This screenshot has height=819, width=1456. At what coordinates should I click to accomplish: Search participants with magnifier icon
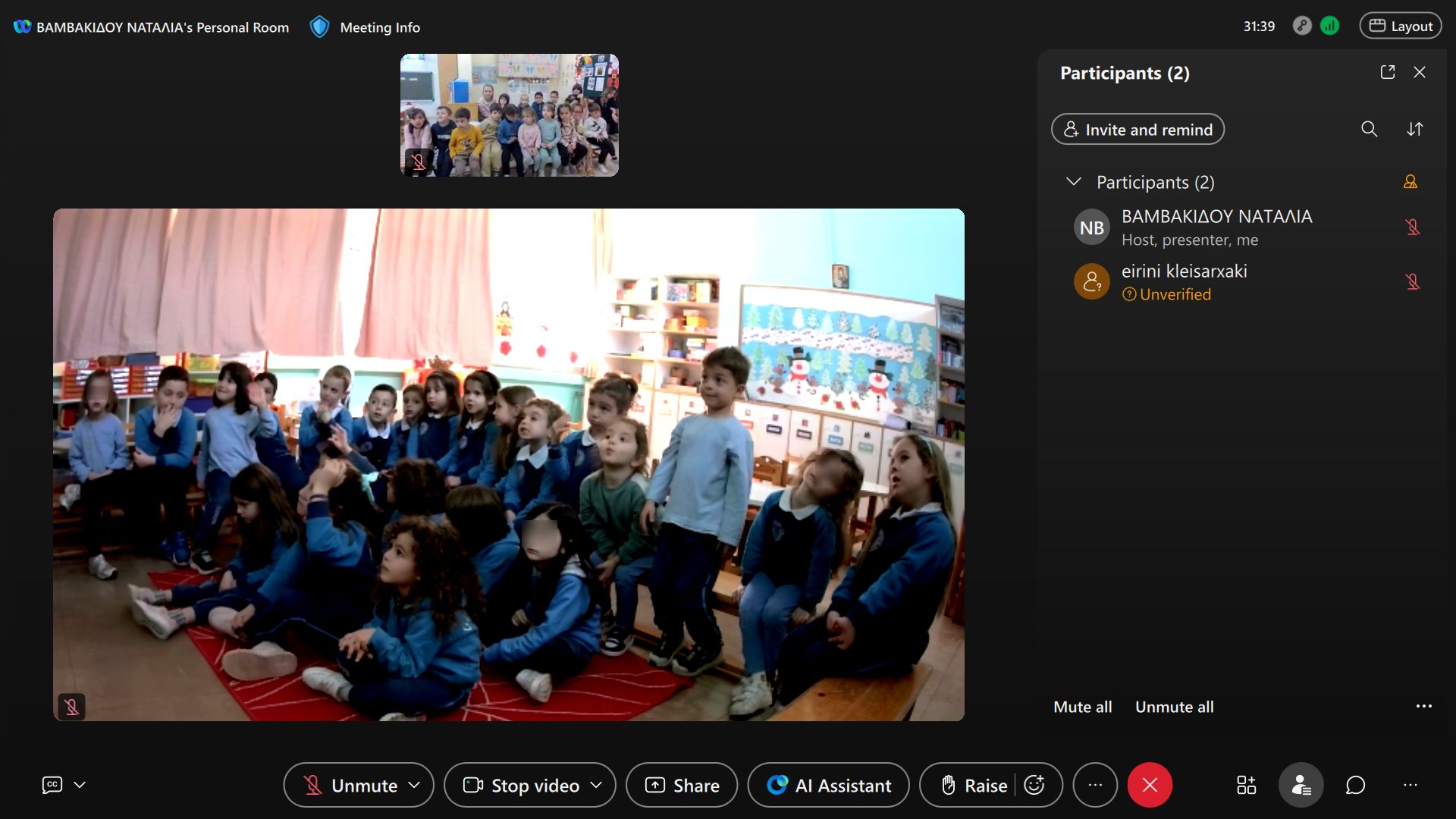1369,129
